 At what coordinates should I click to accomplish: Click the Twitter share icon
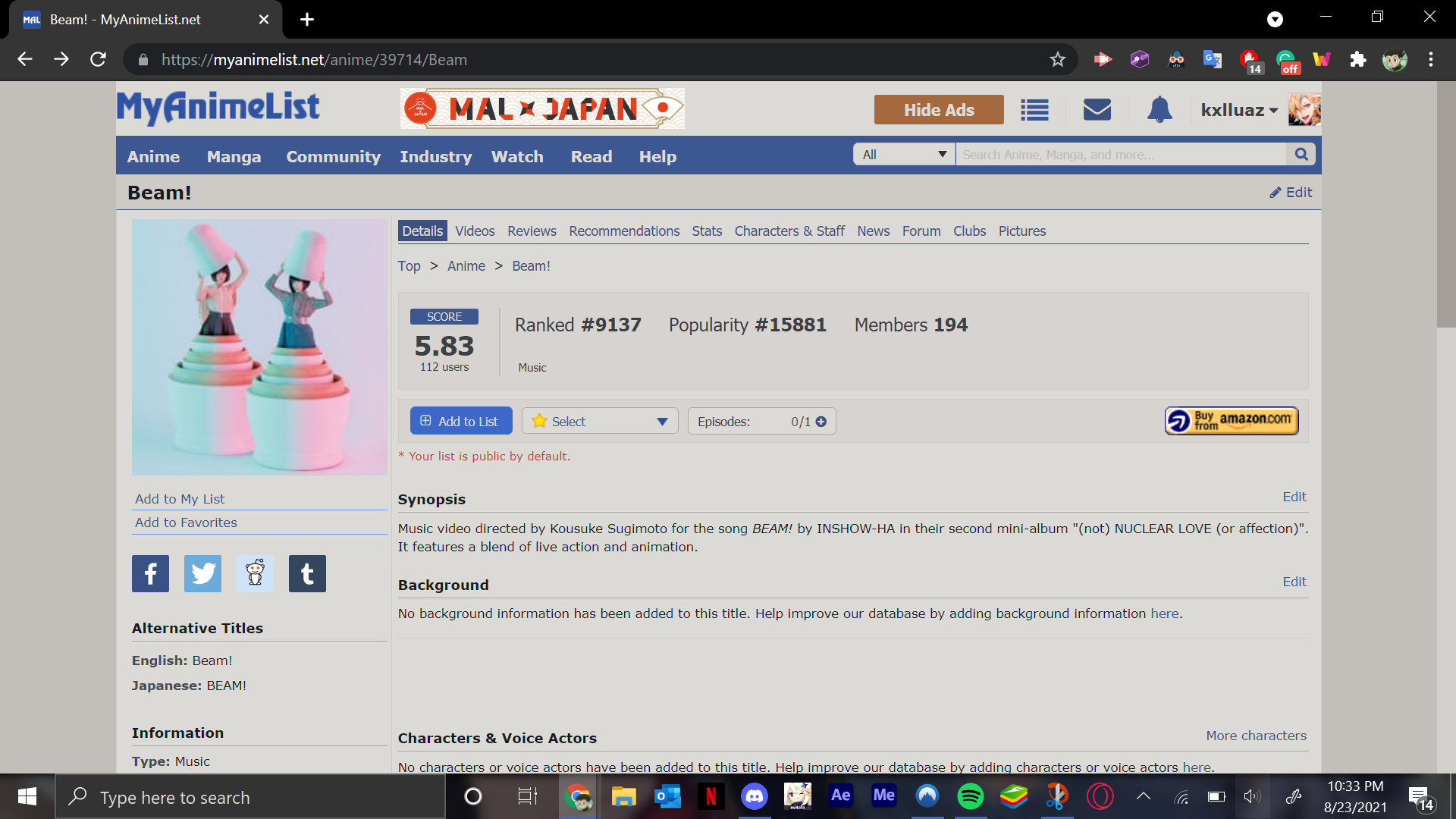(202, 573)
